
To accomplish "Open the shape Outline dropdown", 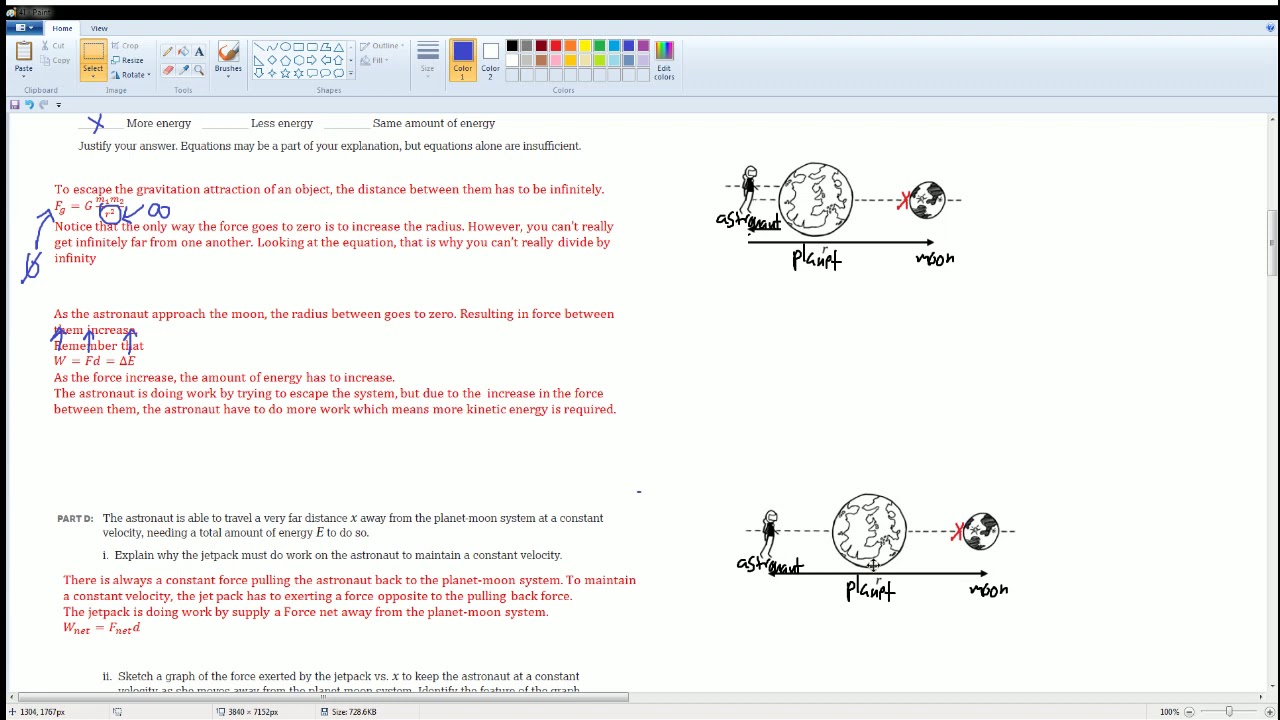I will tap(381, 46).
